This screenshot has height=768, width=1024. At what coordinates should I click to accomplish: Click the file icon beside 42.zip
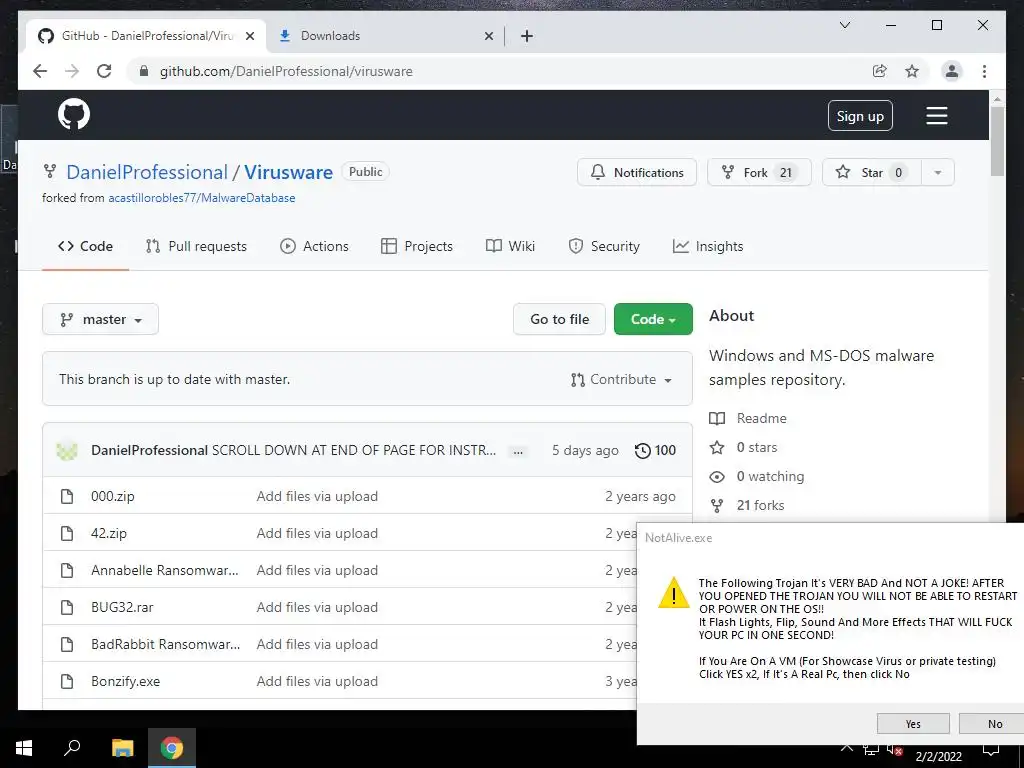(x=67, y=534)
